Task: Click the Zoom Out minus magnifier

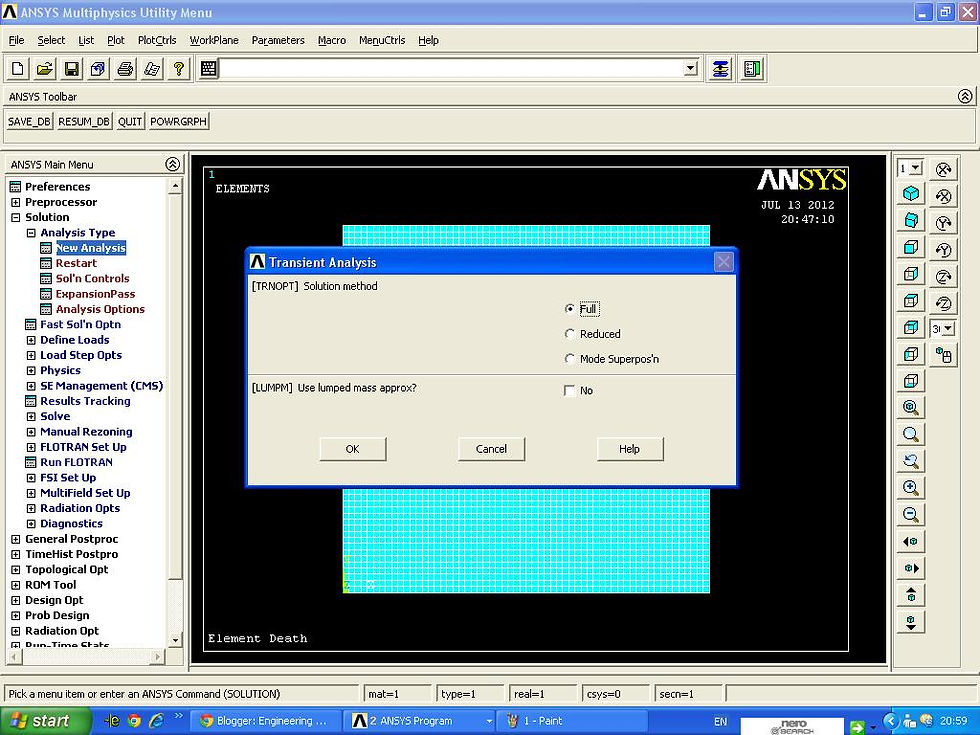Action: pyautogui.click(x=911, y=515)
